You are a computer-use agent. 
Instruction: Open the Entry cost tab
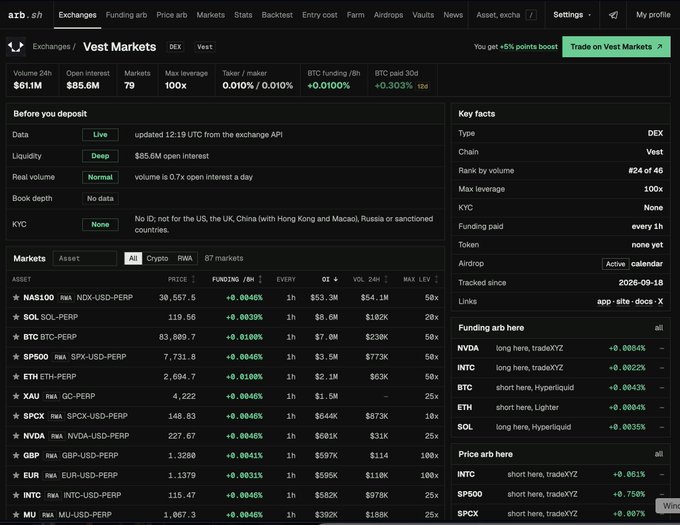pos(320,15)
